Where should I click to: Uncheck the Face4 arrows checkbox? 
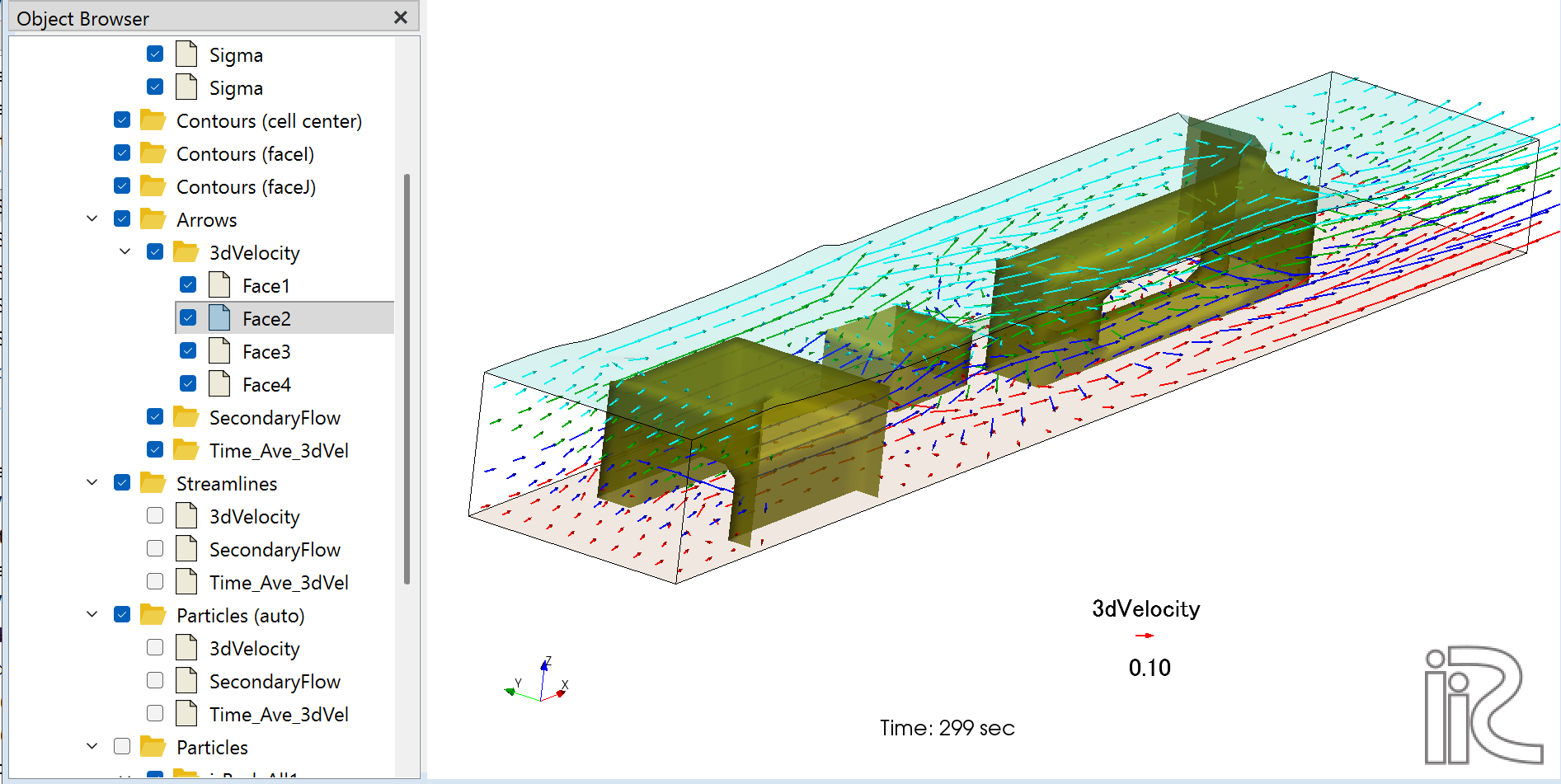pos(188,383)
